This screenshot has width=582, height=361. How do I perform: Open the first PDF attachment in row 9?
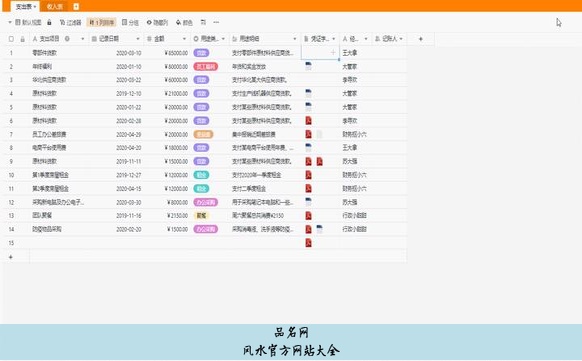(308, 161)
